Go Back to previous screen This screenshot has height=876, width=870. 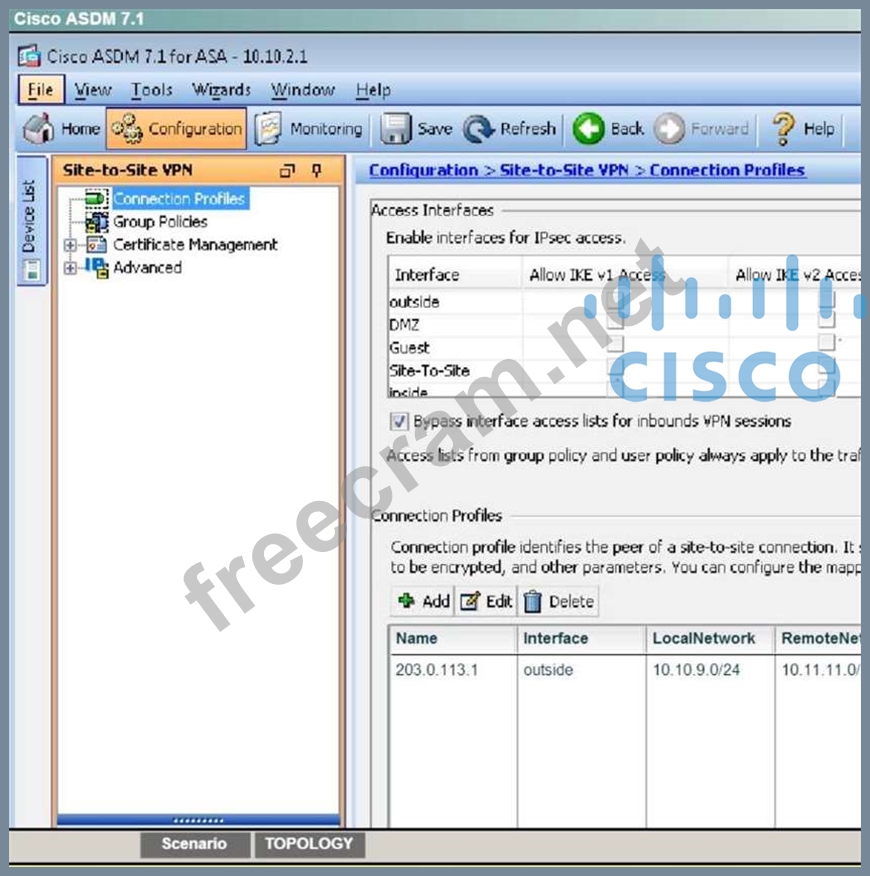pyautogui.click(x=609, y=129)
